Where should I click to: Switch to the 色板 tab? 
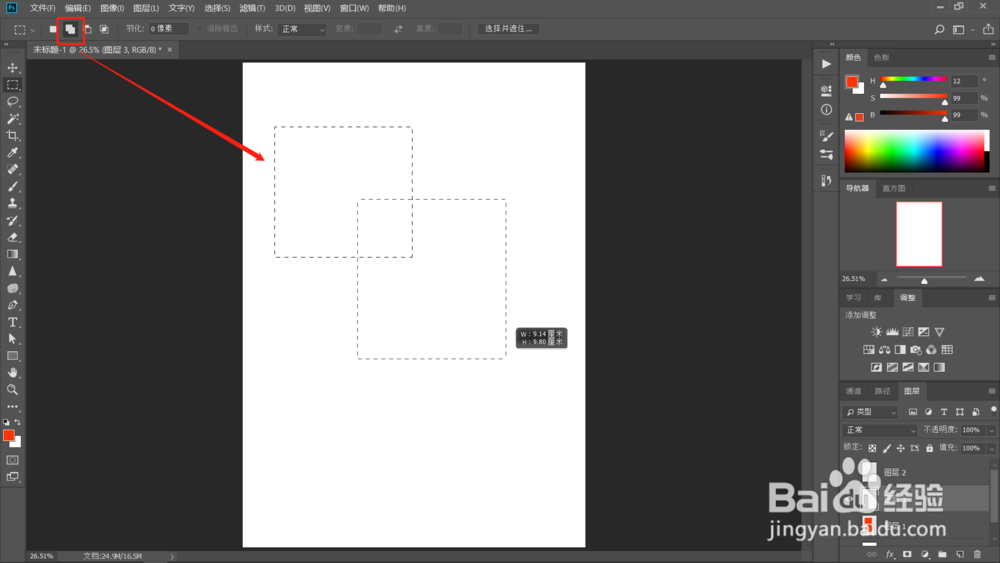(x=881, y=57)
